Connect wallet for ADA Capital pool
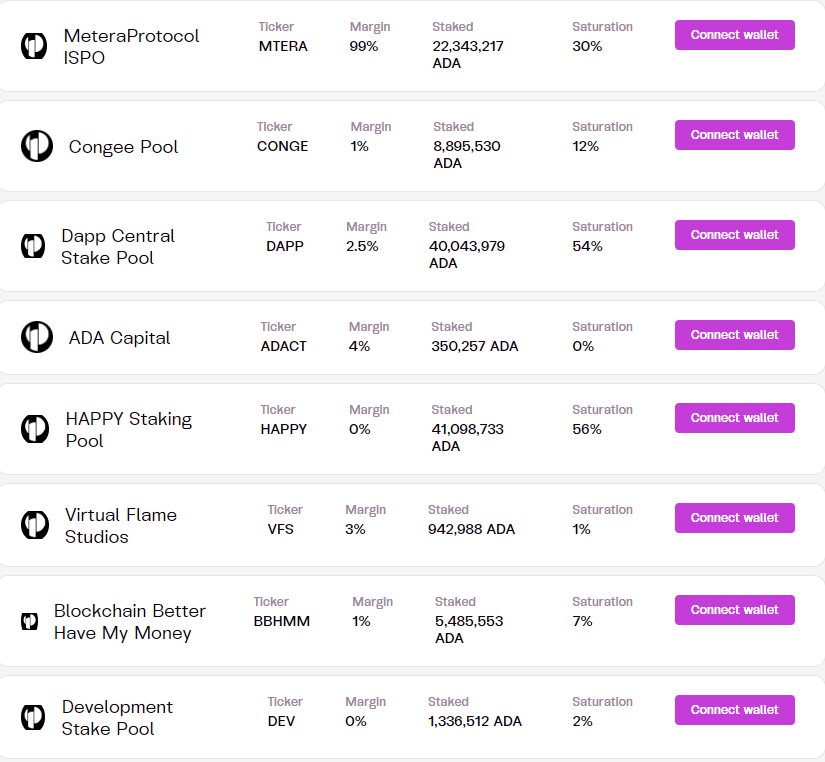825x762 pixels. click(734, 335)
